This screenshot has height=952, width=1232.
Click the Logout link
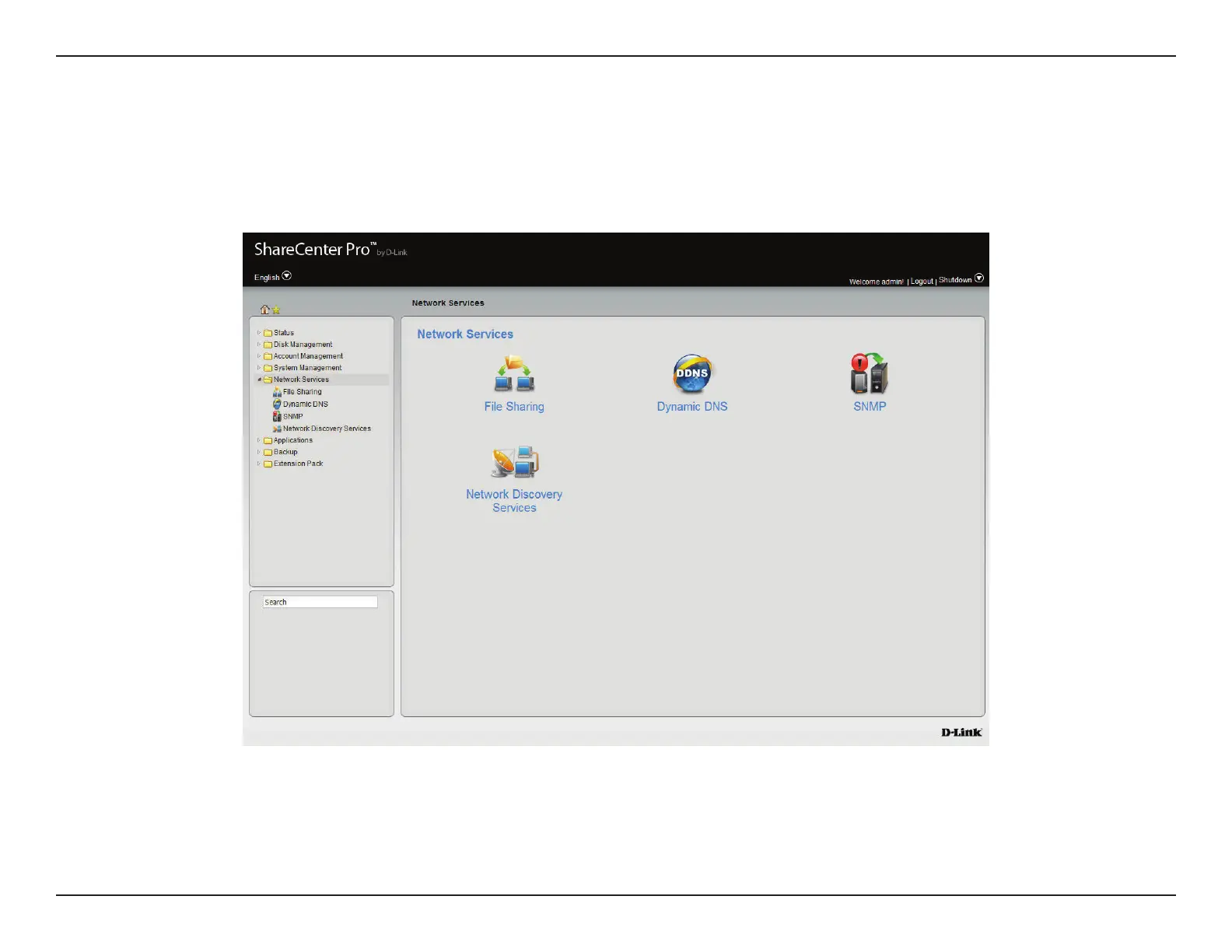click(922, 282)
